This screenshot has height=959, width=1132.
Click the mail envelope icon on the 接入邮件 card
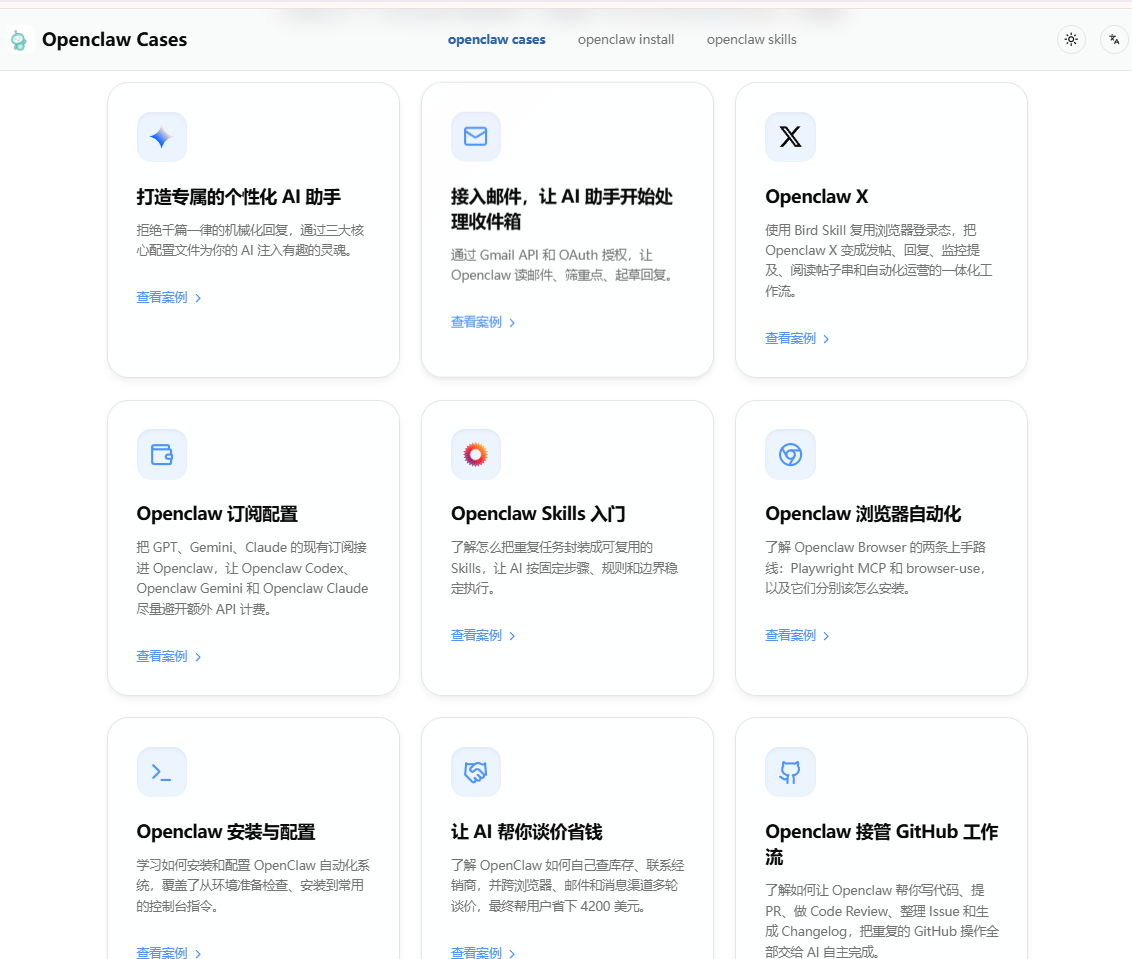476,136
